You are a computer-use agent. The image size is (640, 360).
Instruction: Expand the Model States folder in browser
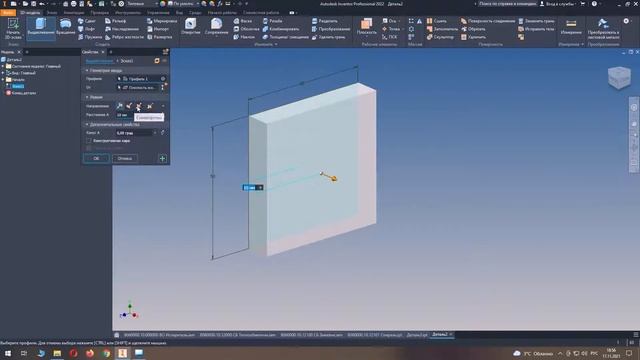(x=3, y=66)
